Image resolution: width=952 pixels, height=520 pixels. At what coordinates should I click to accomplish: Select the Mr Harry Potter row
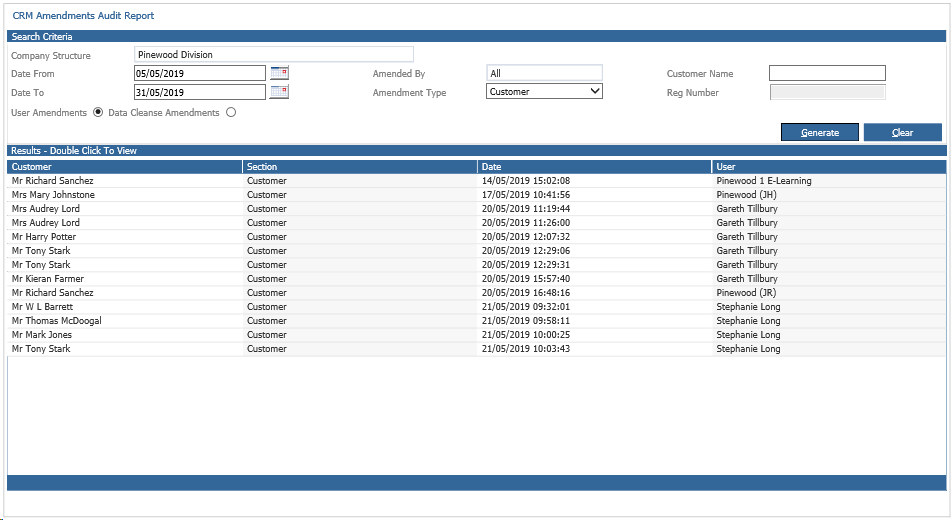point(477,236)
